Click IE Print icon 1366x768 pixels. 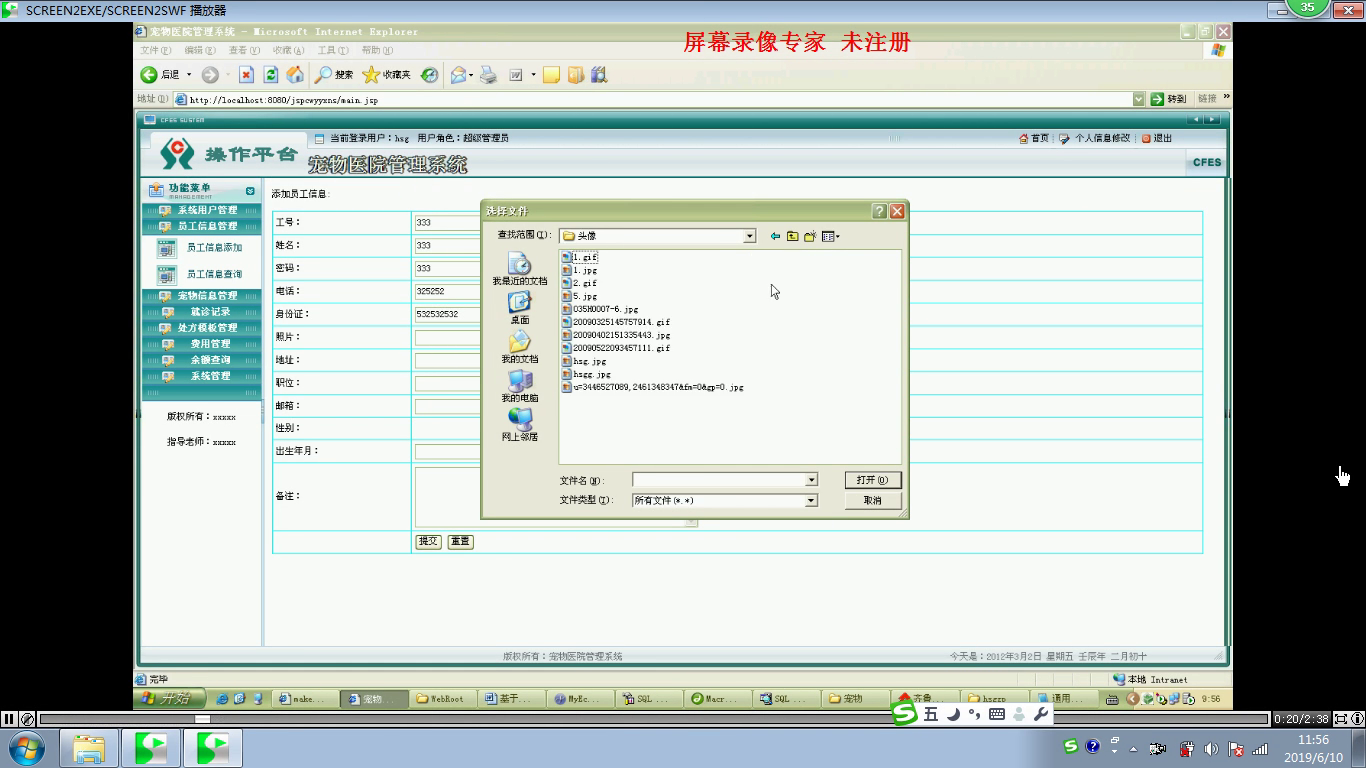click(x=489, y=75)
